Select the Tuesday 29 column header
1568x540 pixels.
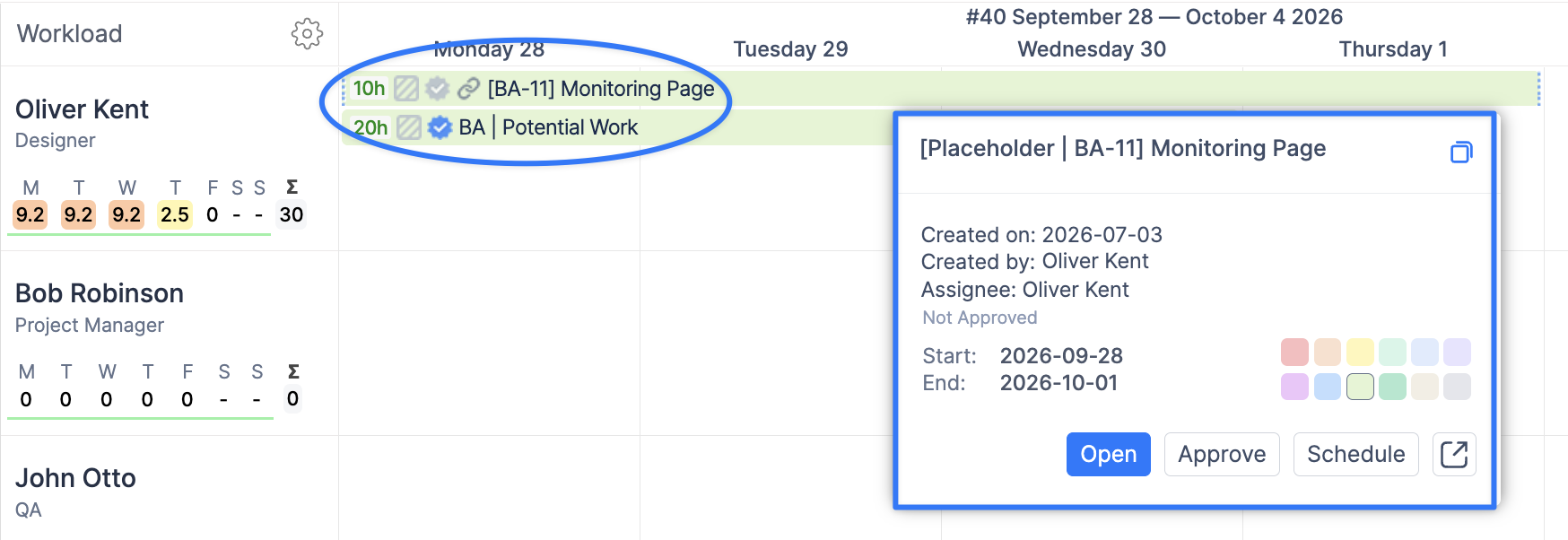click(790, 49)
